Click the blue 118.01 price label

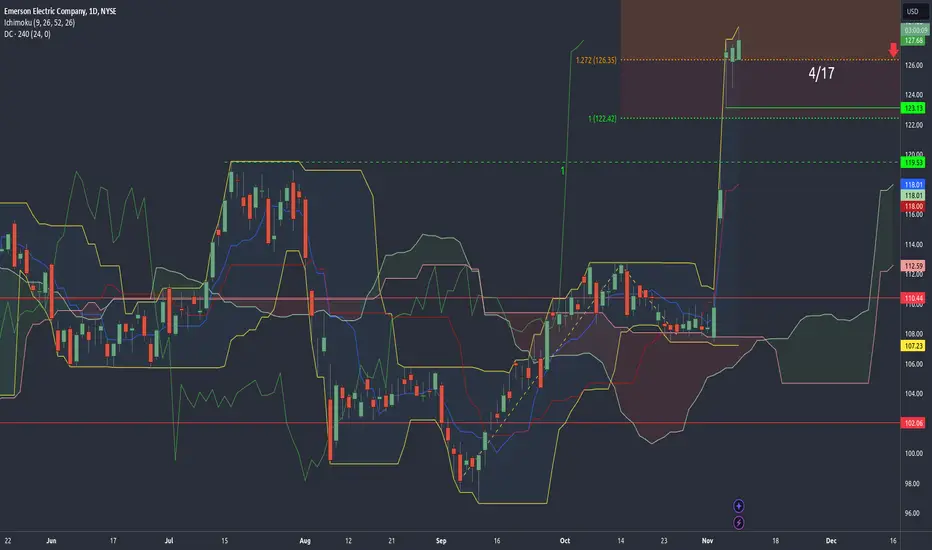pyautogui.click(x=913, y=184)
